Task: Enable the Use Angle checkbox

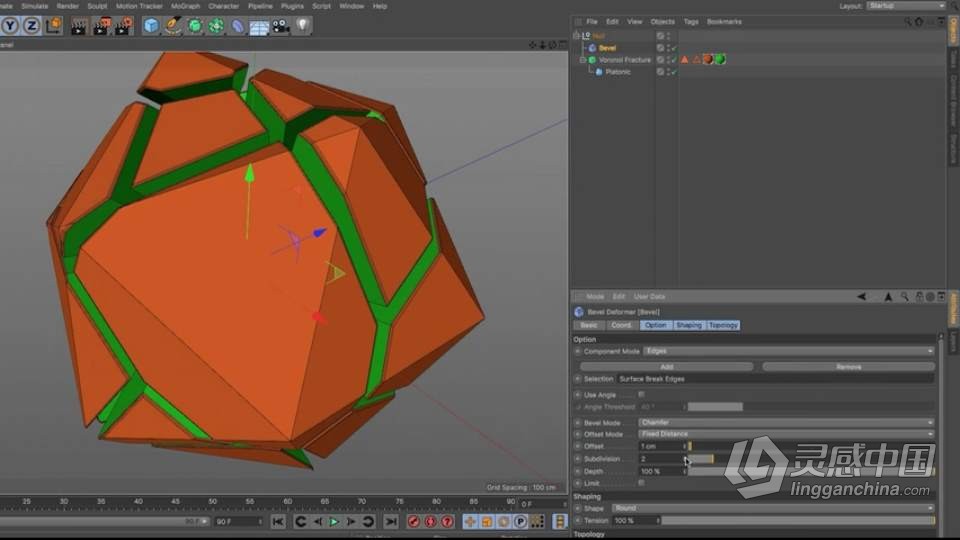Action: tap(641, 394)
